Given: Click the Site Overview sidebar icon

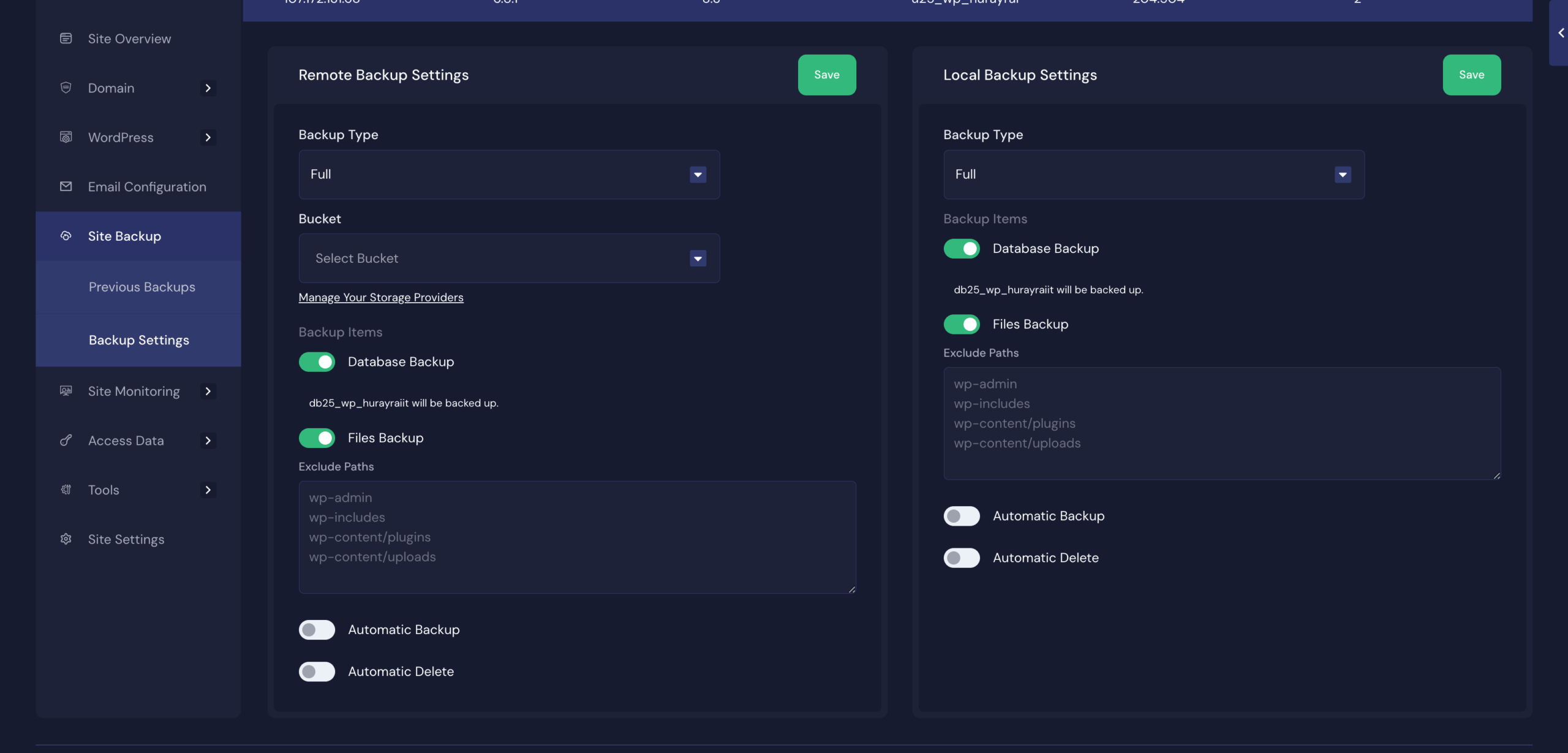Looking at the screenshot, I should (x=66, y=39).
